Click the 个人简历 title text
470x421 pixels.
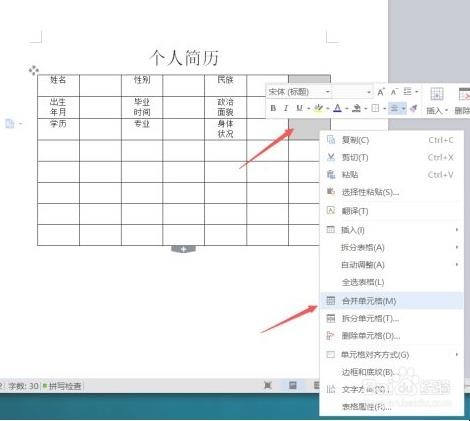click(x=184, y=58)
